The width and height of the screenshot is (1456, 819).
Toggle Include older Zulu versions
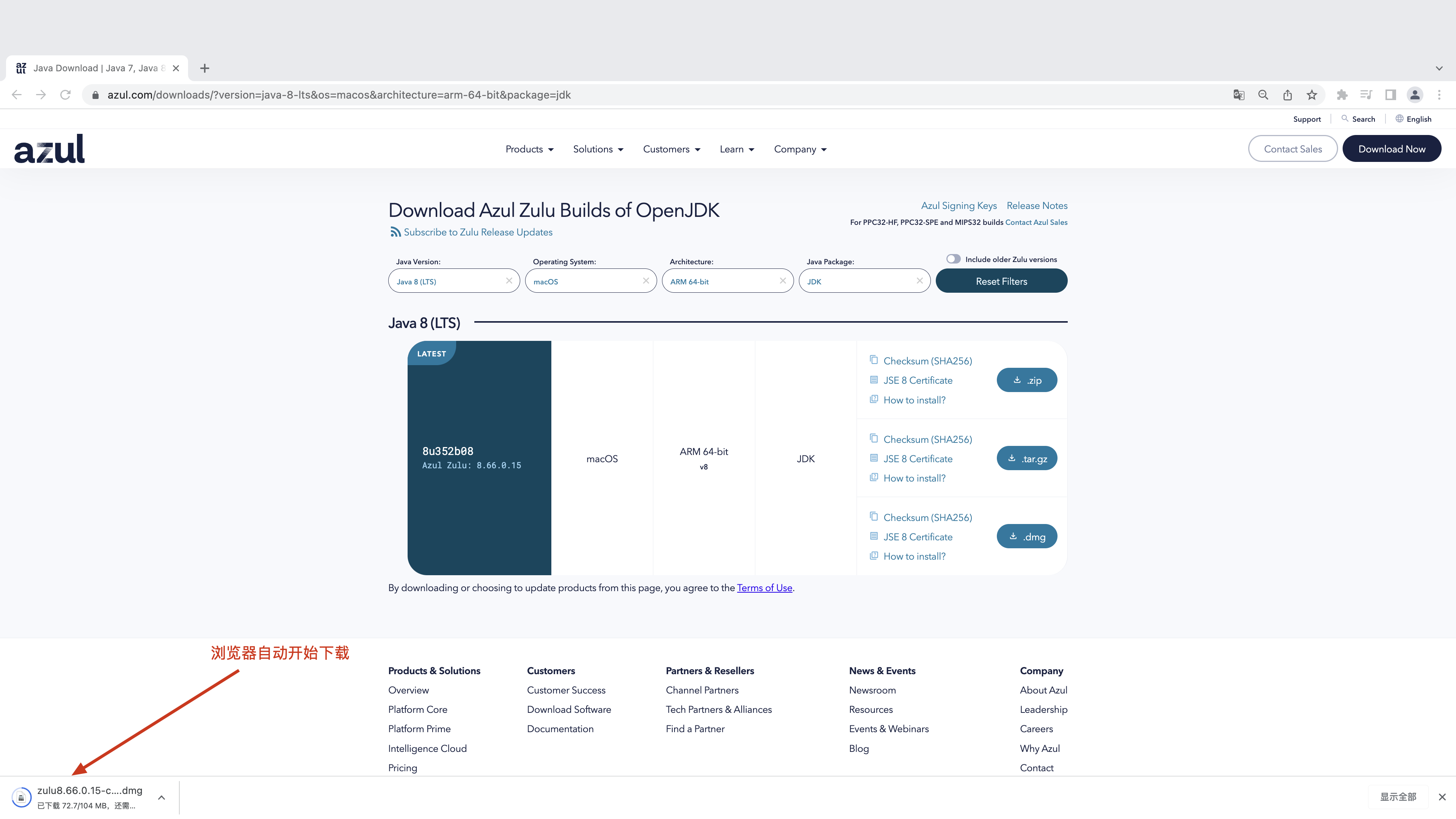point(953,259)
